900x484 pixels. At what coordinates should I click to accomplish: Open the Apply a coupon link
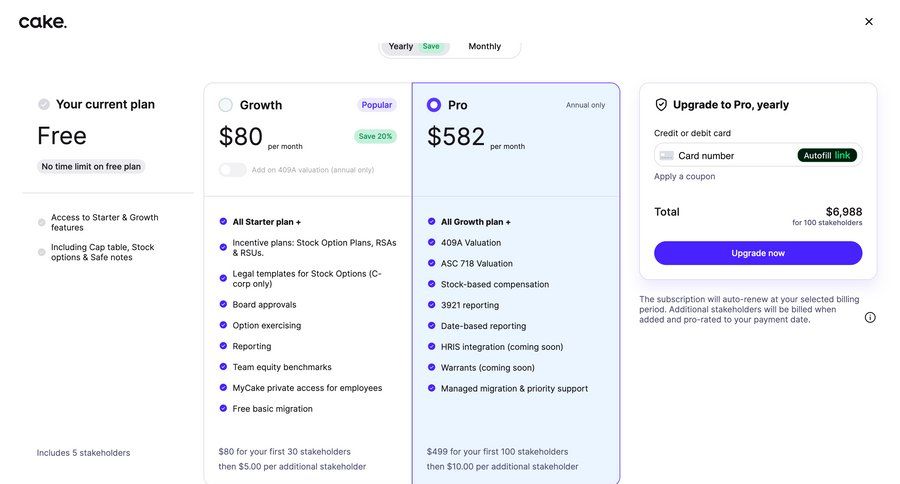point(685,177)
